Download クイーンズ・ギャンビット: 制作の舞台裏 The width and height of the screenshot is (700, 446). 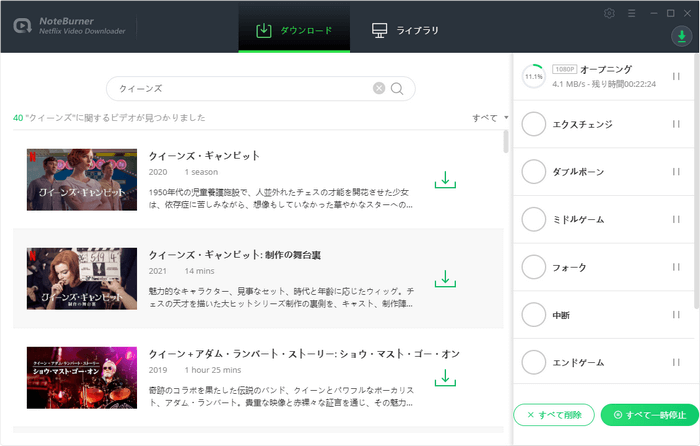click(x=445, y=279)
